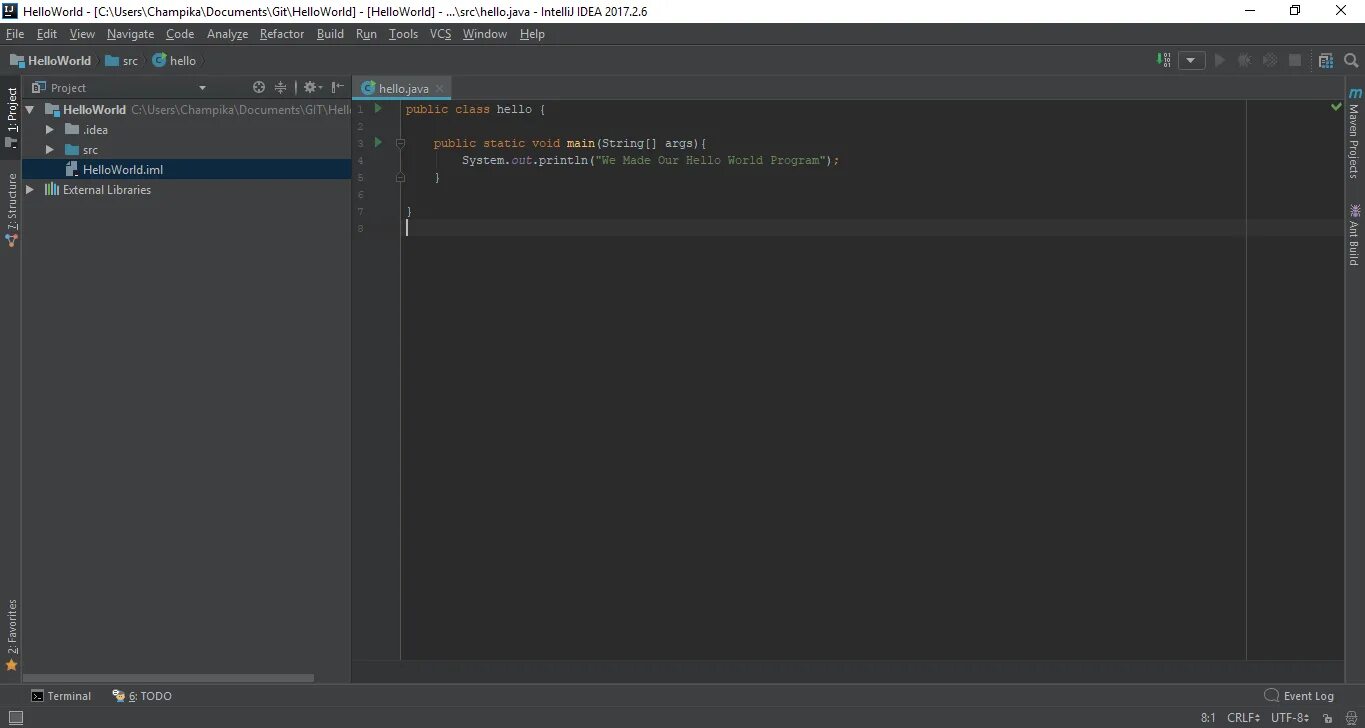
Task: Click the green inspection checkmark indicator
Action: pyautogui.click(x=1336, y=106)
